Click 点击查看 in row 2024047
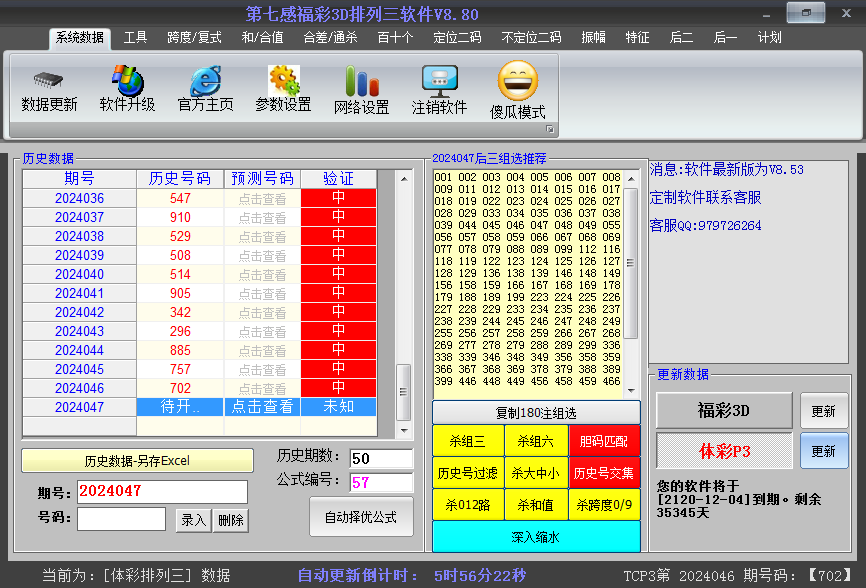Image resolution: width=866 pixels, height=588 pixels. point(262,407)
